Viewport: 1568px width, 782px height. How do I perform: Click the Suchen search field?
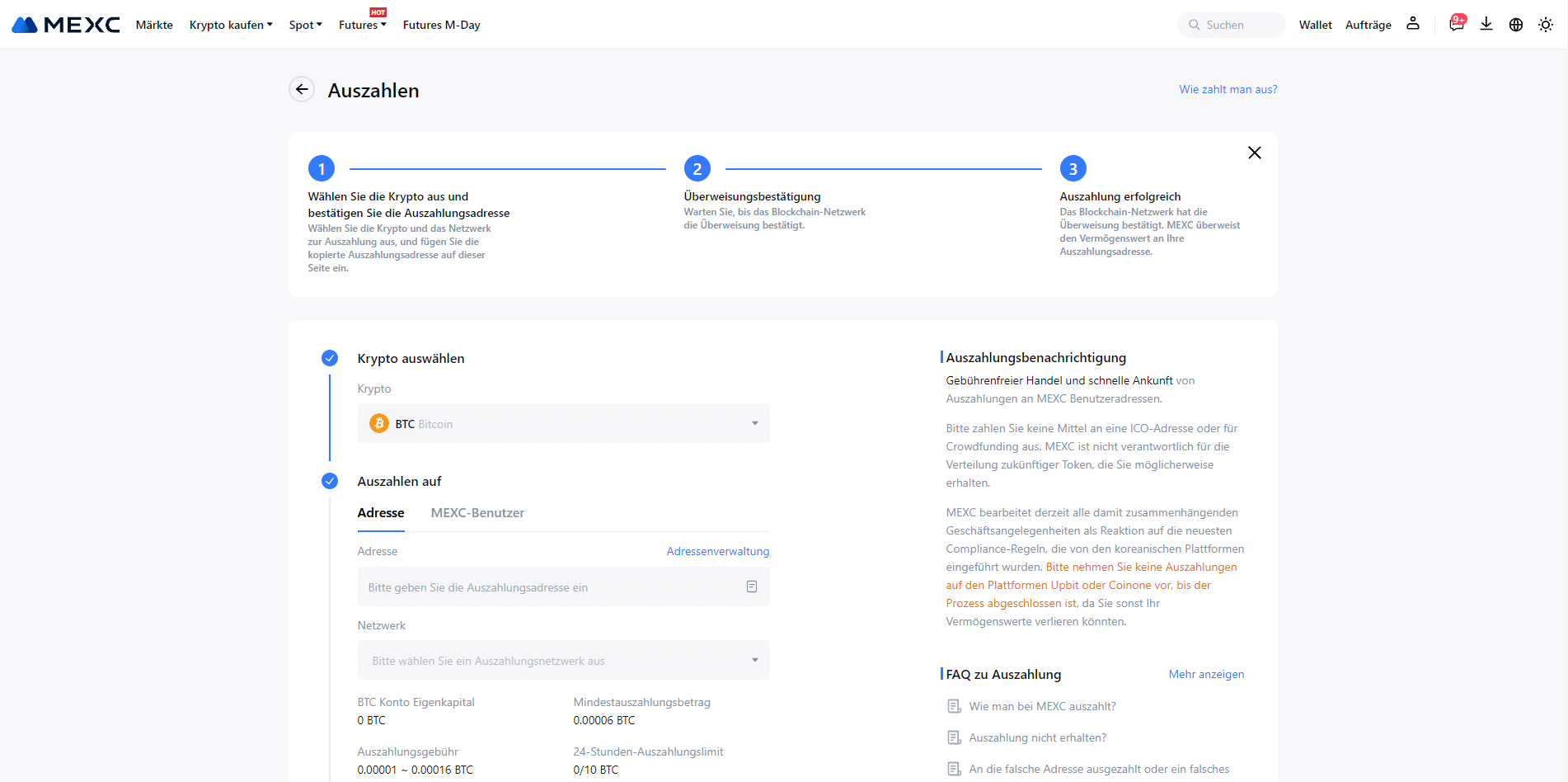point(1232,25)
